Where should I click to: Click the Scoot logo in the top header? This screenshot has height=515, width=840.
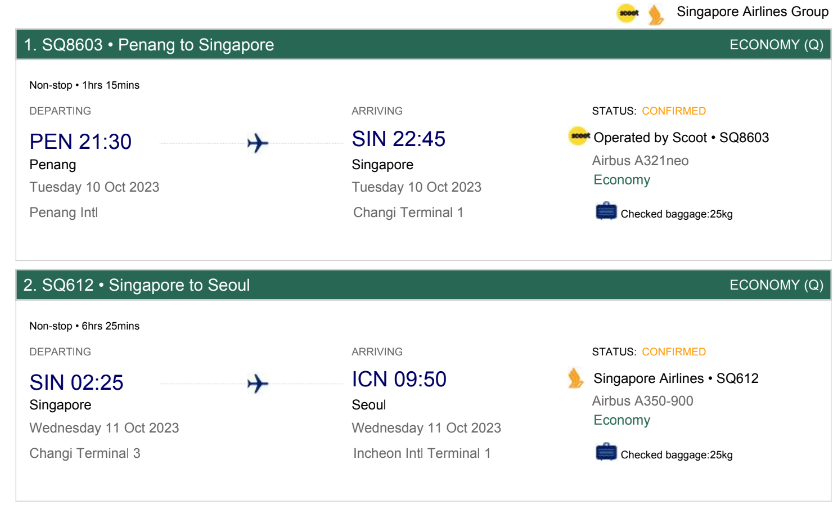(x=627, y=13)
